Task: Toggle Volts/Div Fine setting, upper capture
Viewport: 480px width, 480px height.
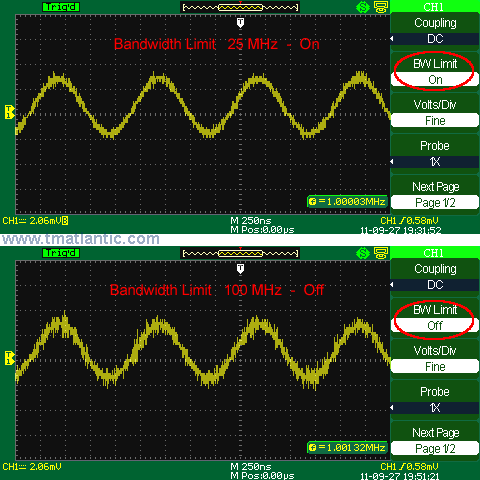Action: click(x=435, y=121)
